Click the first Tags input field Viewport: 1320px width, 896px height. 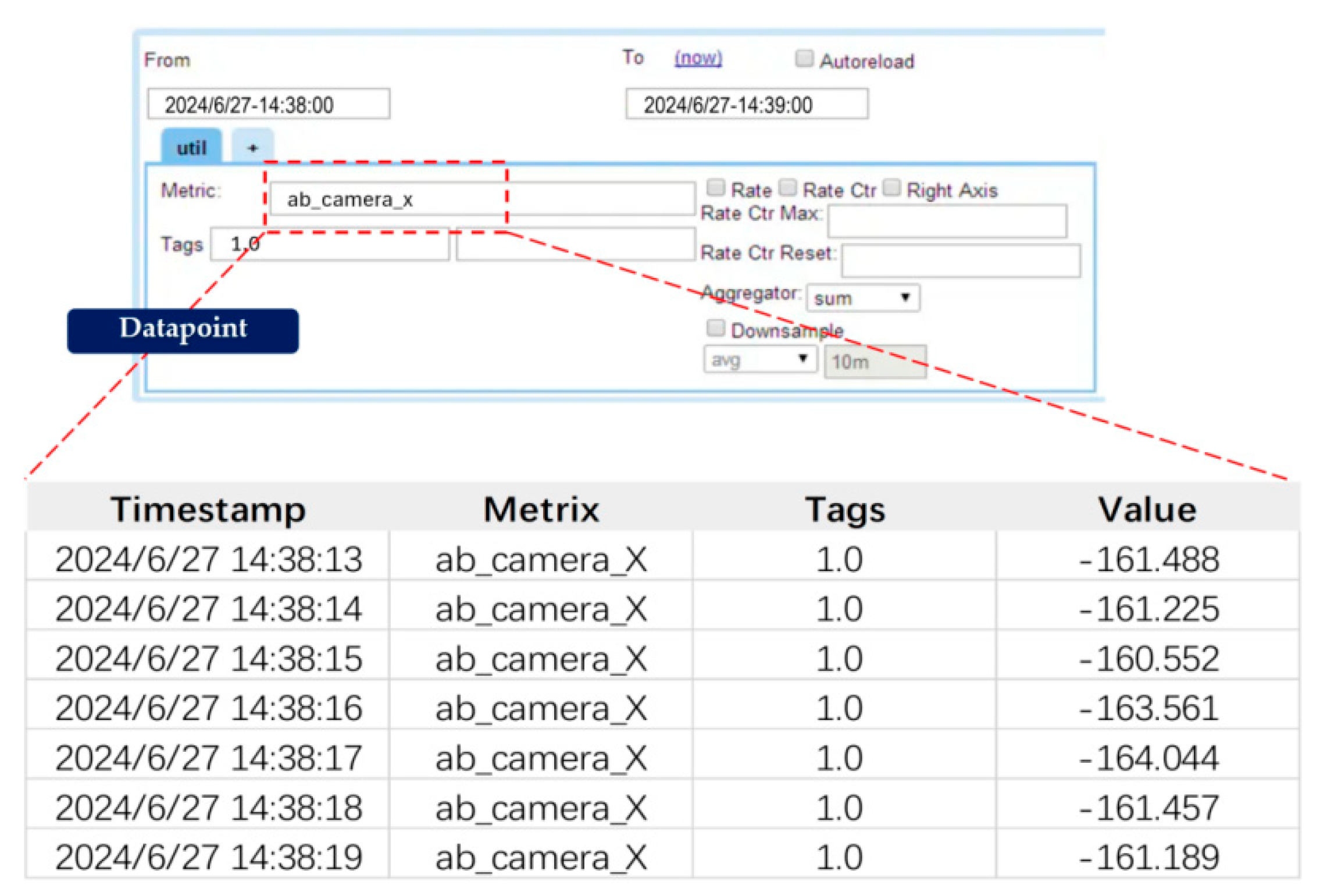[x=329, y=244]
